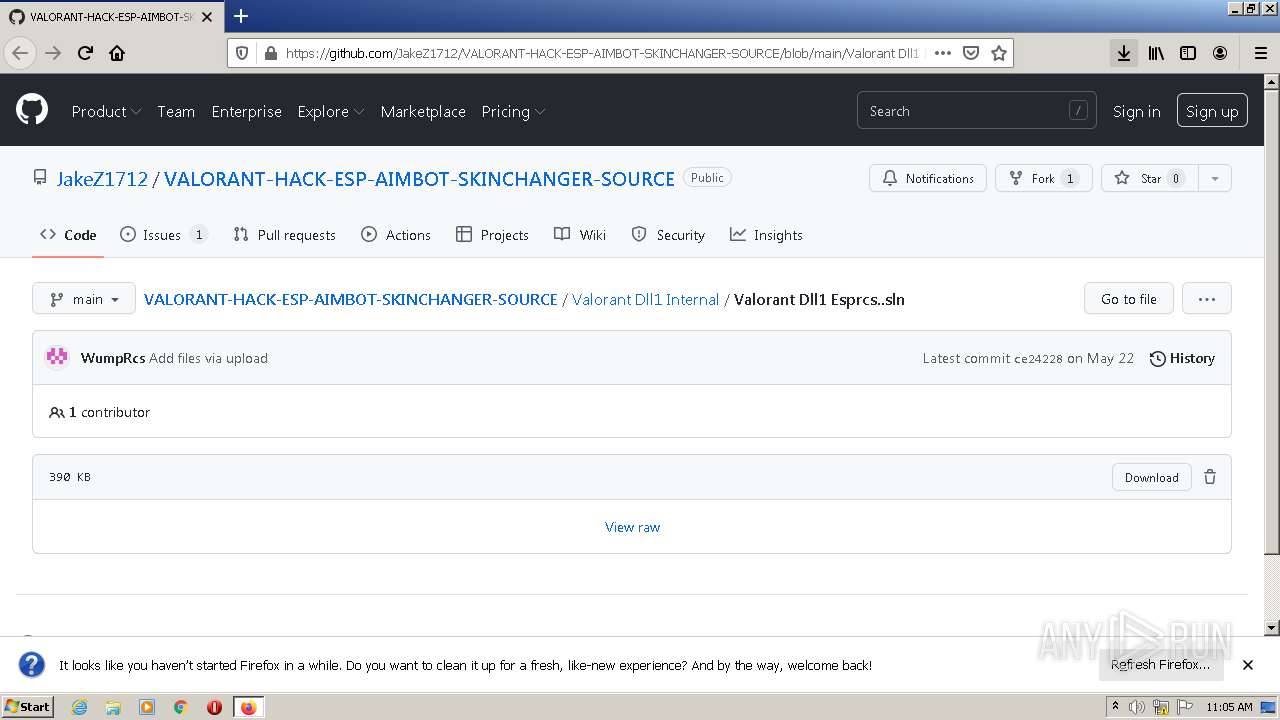Delete this file with trash icon
The image size is (1280, 720).
(1210, 477)
